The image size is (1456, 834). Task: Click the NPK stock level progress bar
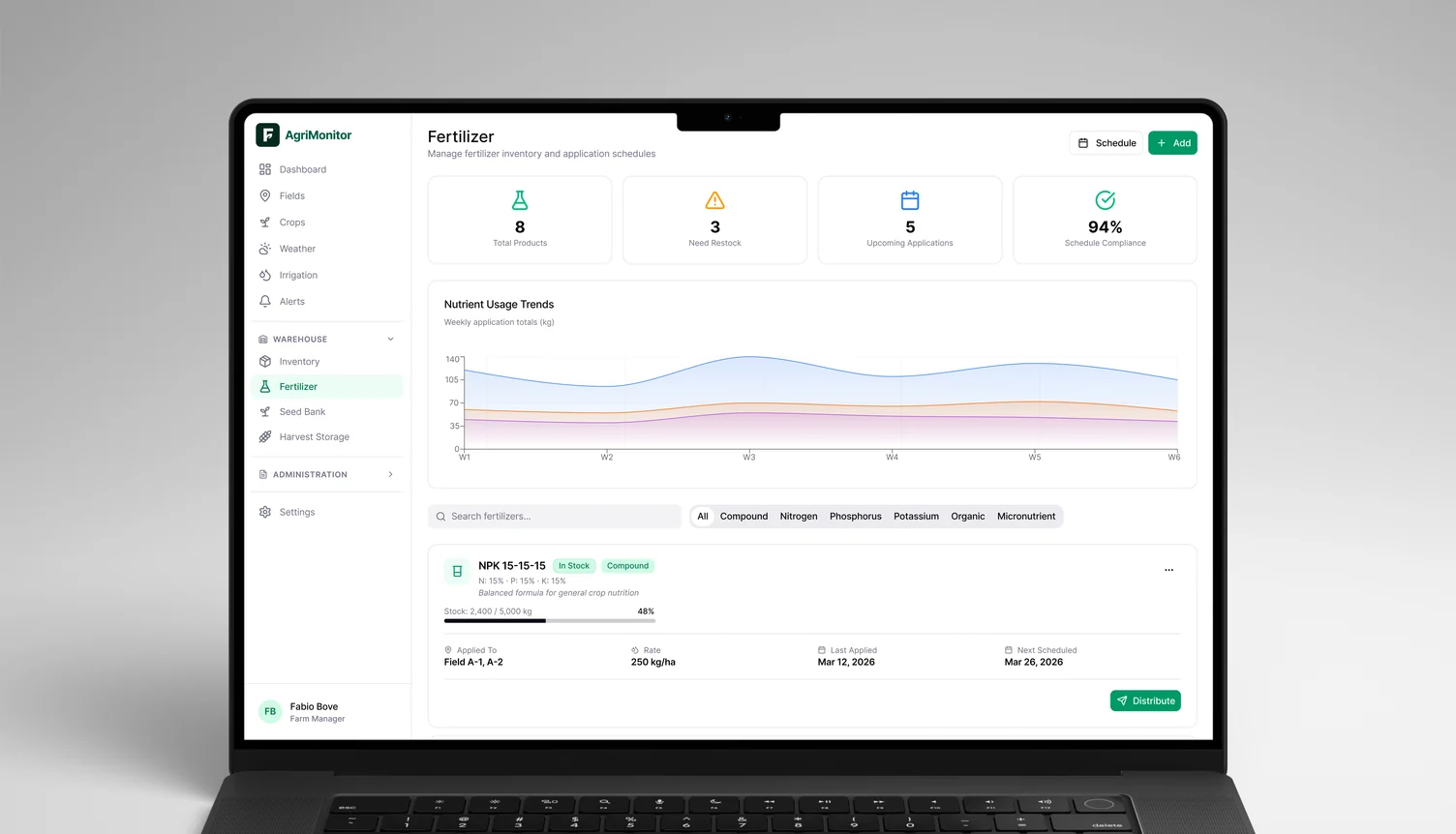pyautogui.click(x=549, y=621)
